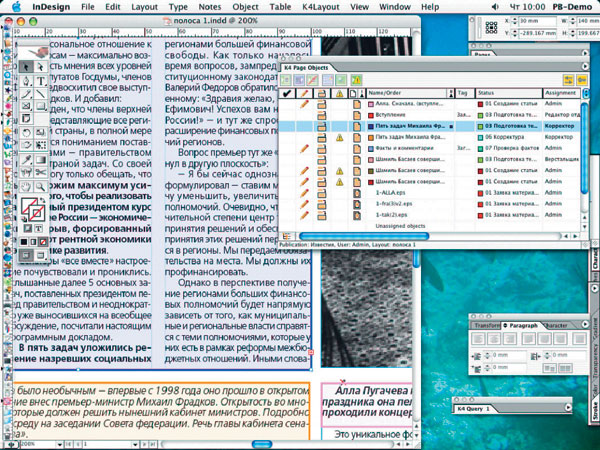This screenshot has height=450, width=600.
Task: Click Apply Color black swatch in toolbox
Action: [x=24, y=242]
